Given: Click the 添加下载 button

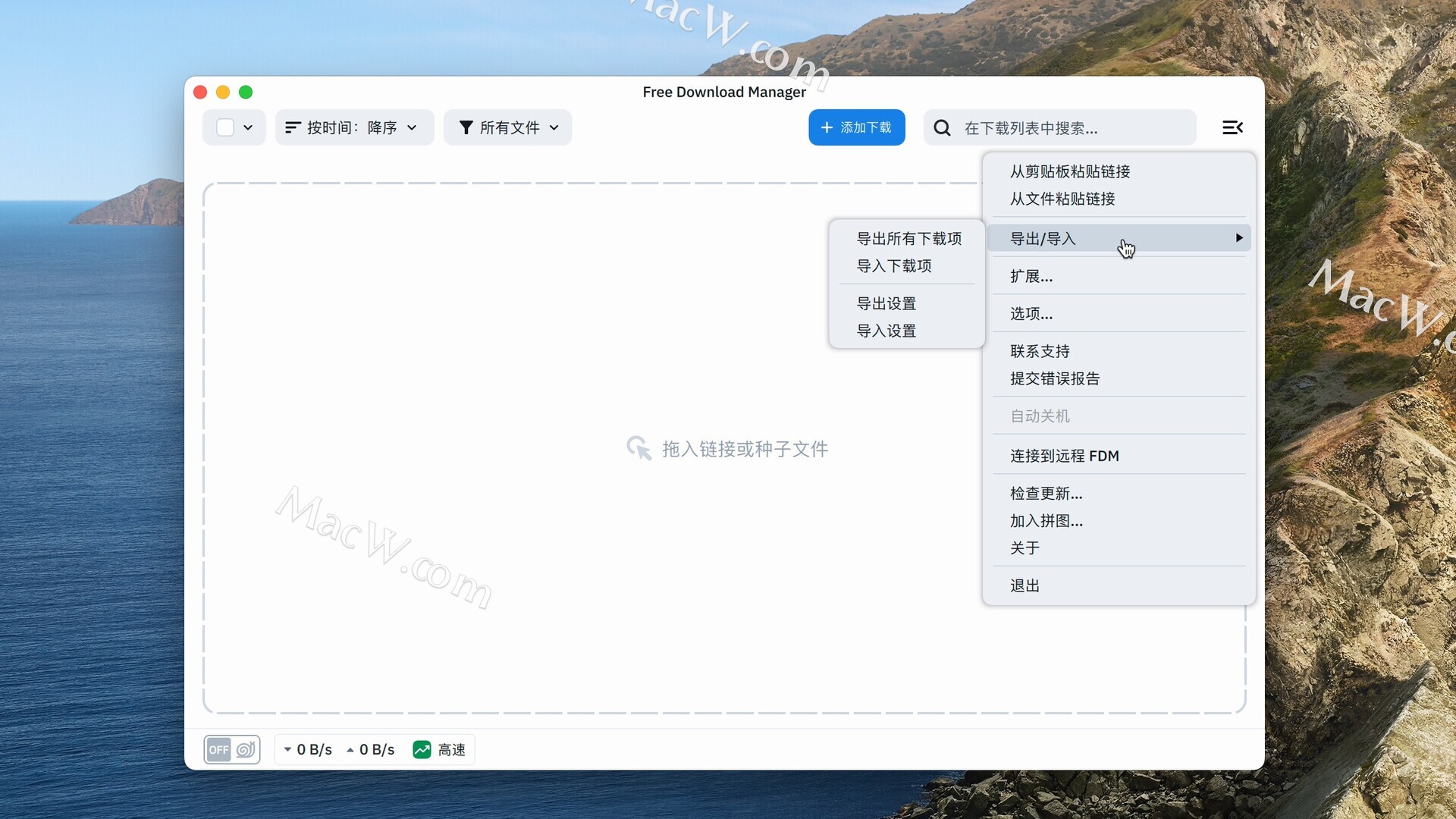Looking at the screenshot, I should (x=856, y=127).
